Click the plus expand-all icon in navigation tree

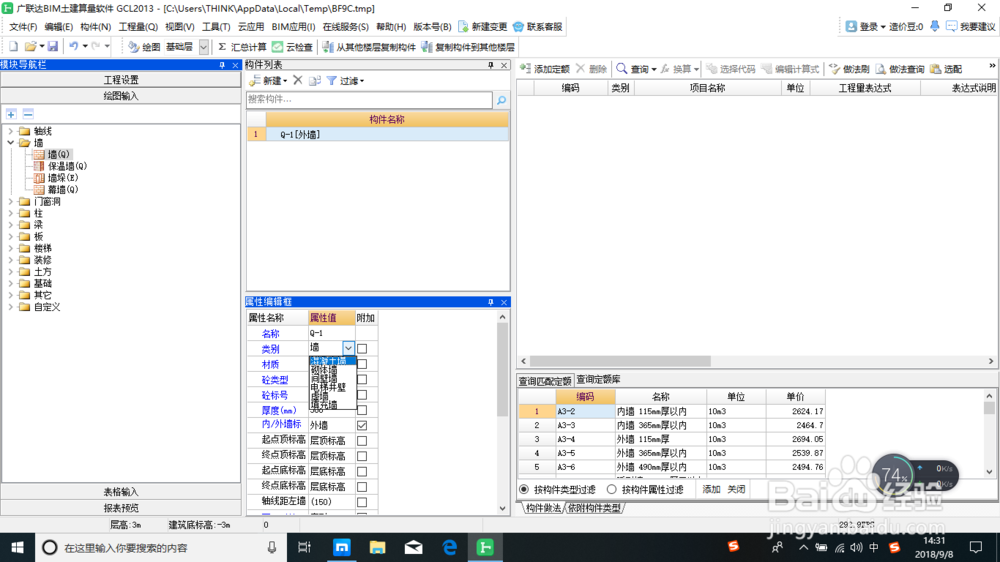[11, 114]
